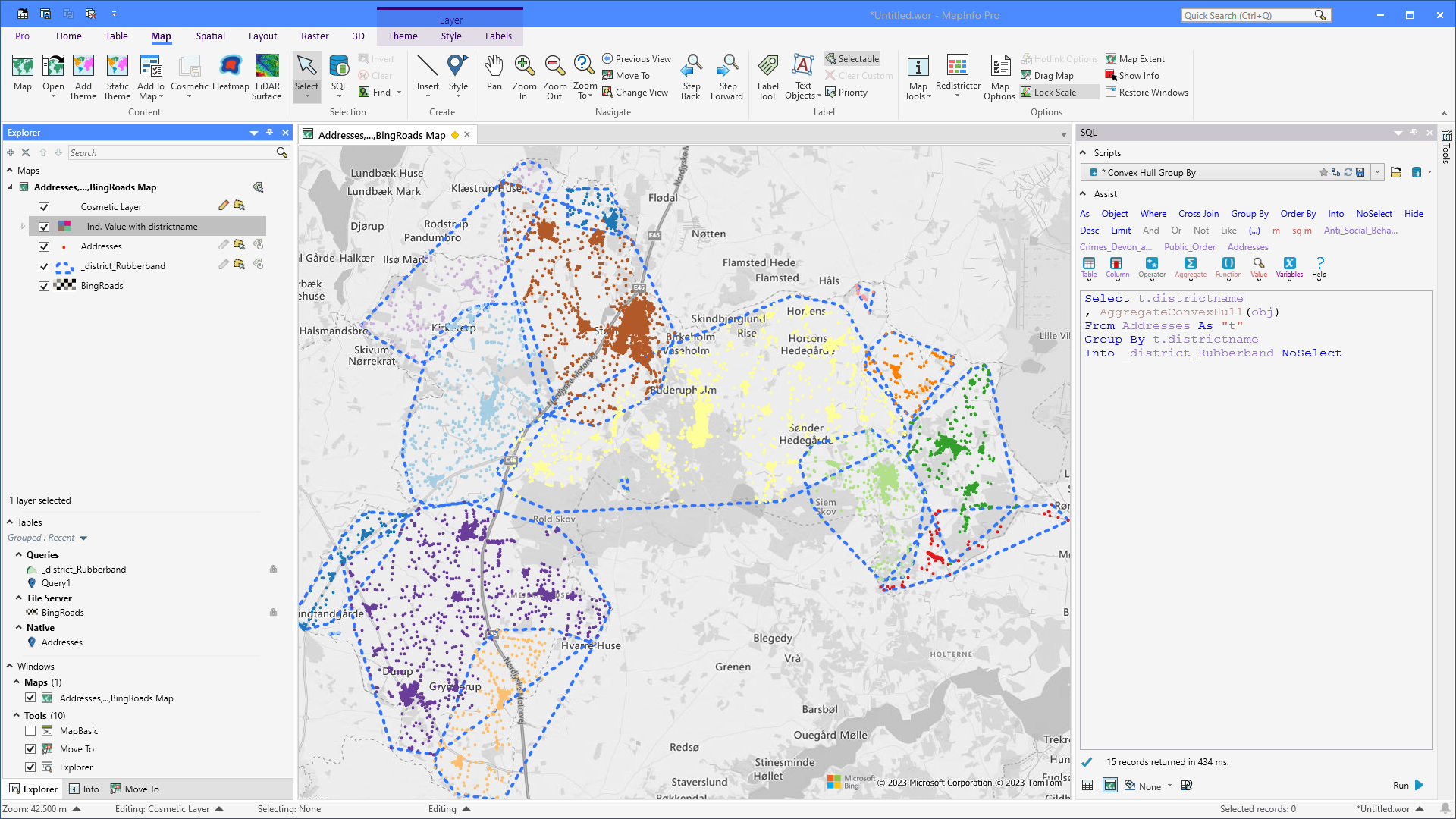Viewport: 1456px width, 819px height.
Task: Uncheck the BingRoads layer visibility checkbox
Action: pos(44,286)
